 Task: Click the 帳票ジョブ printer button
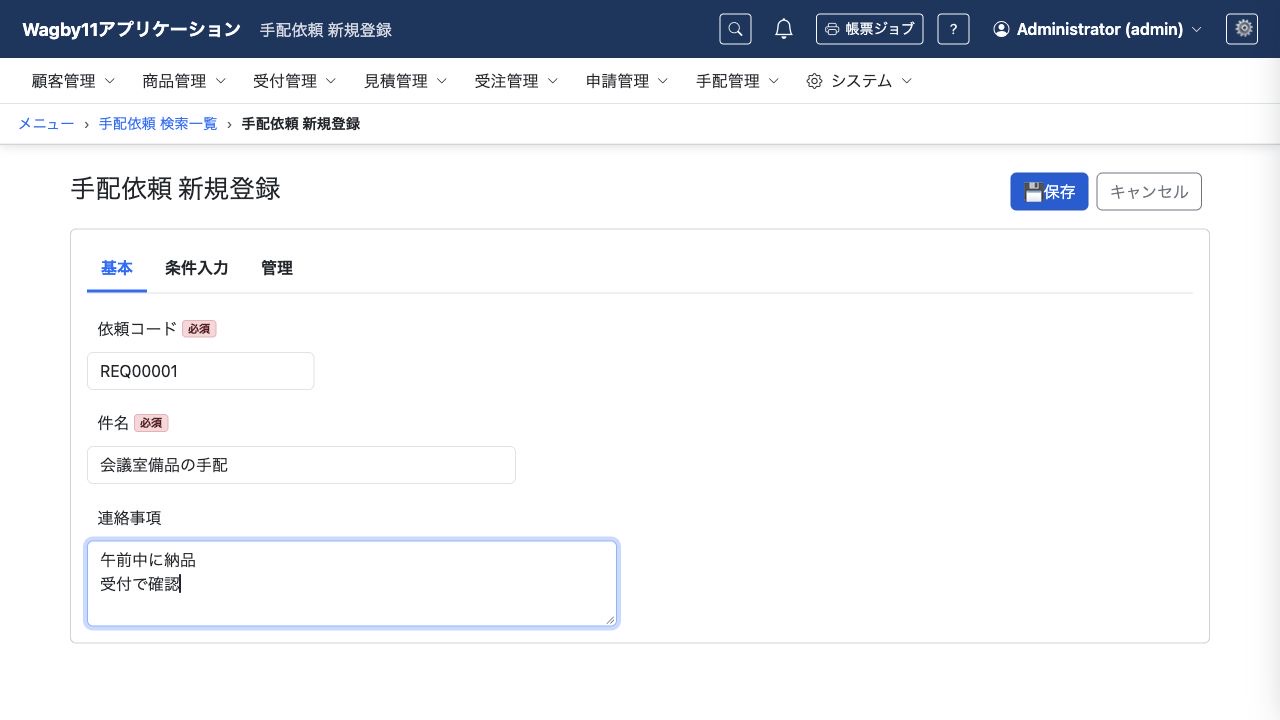870,29
